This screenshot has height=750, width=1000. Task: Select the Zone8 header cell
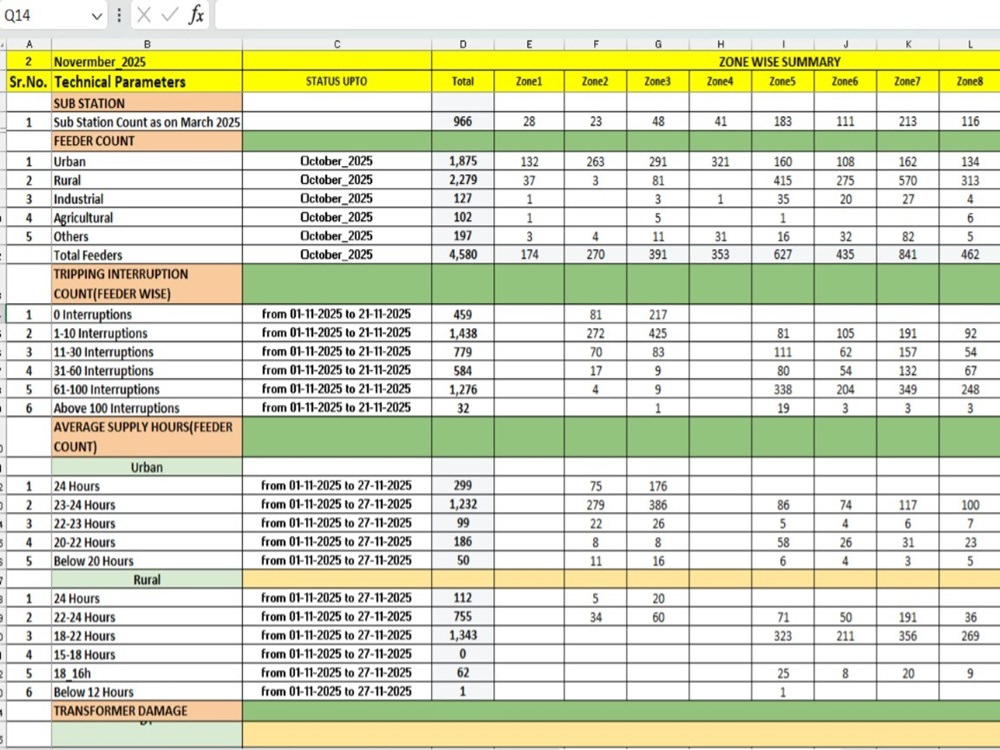click(970, 82)
